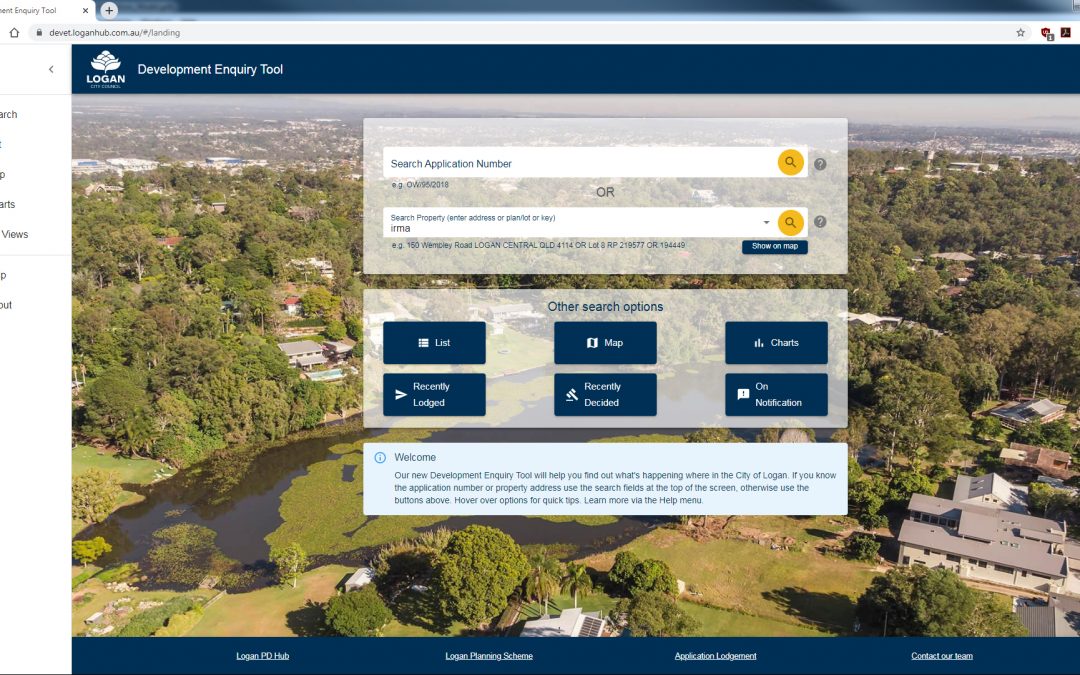Viewport: 1080px width, 675px height.
Task: Bookmark this page with the star icon
Action: point(1021,32)
